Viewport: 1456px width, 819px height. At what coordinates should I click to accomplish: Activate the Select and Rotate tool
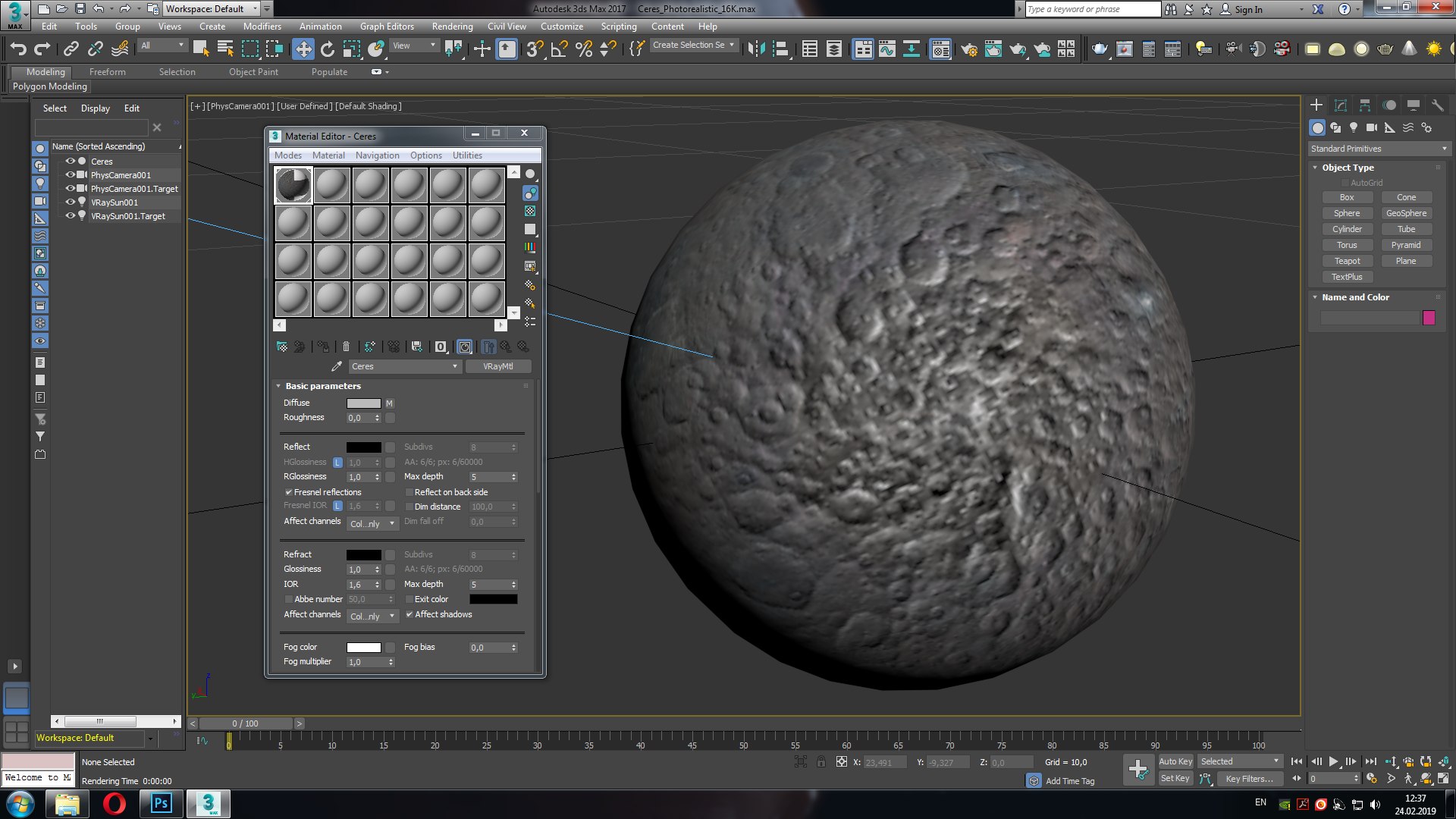pos(328,49)
